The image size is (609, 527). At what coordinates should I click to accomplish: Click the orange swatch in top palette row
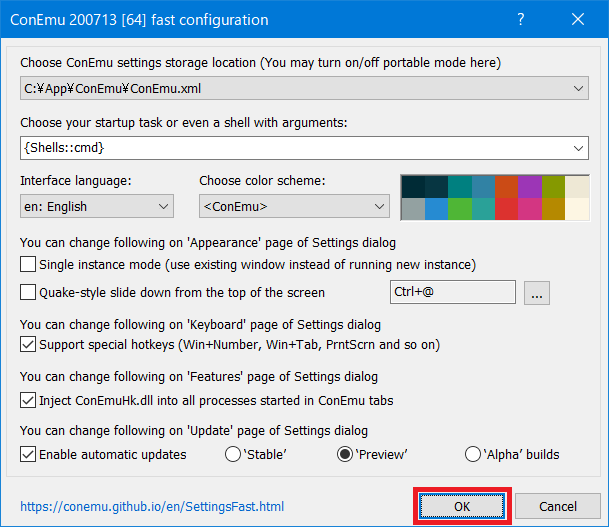(506, 187)
